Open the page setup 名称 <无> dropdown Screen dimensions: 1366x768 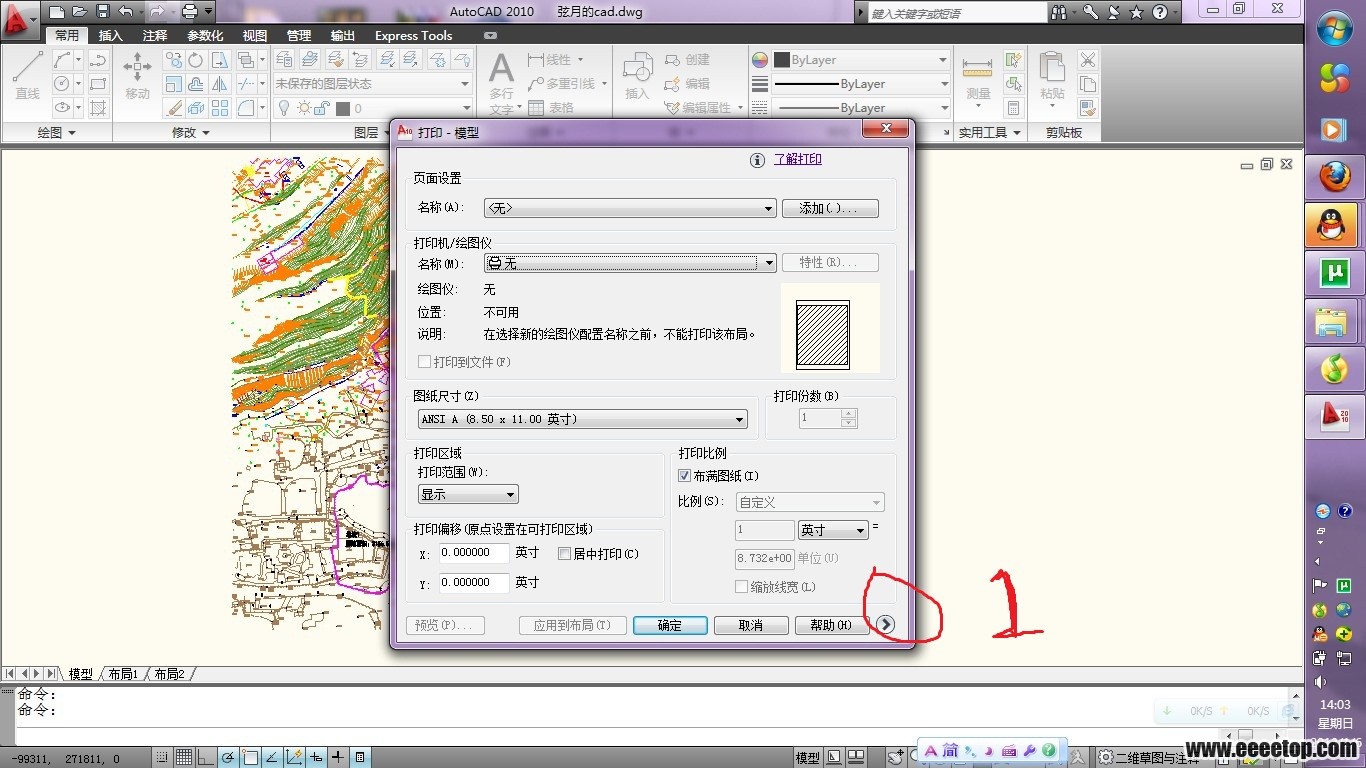[x=630, y=208]
